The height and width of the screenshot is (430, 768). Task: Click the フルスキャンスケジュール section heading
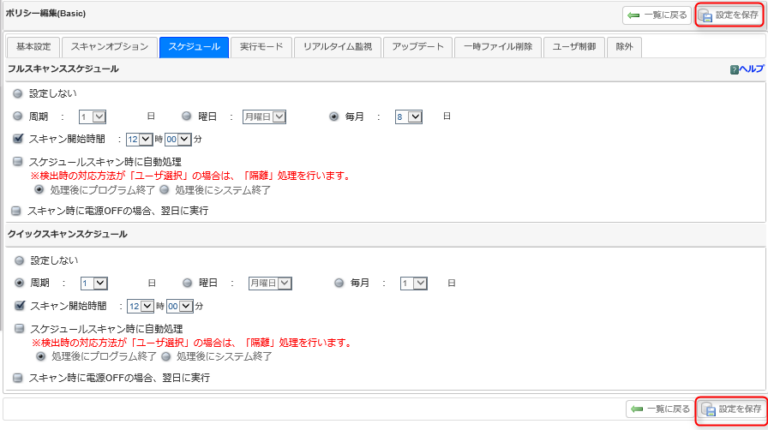[63, 69]
